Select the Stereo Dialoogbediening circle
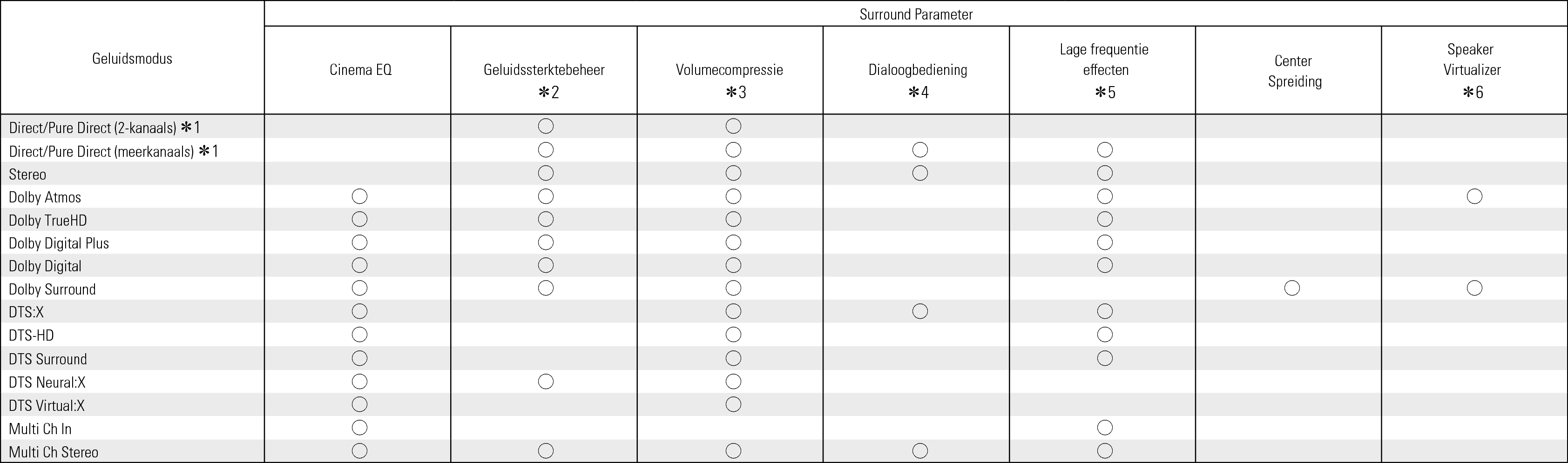The height and width of the screenshot is (463, 1568). point(920,174)
